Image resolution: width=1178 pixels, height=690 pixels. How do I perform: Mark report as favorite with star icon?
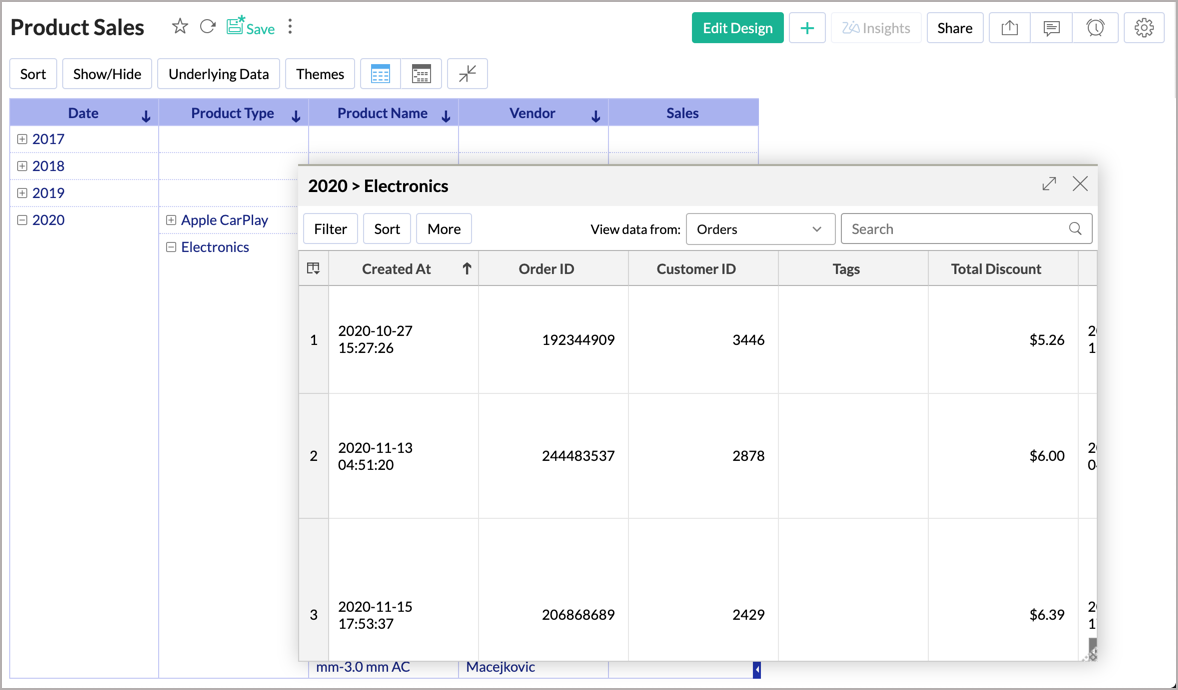[180, 27]
